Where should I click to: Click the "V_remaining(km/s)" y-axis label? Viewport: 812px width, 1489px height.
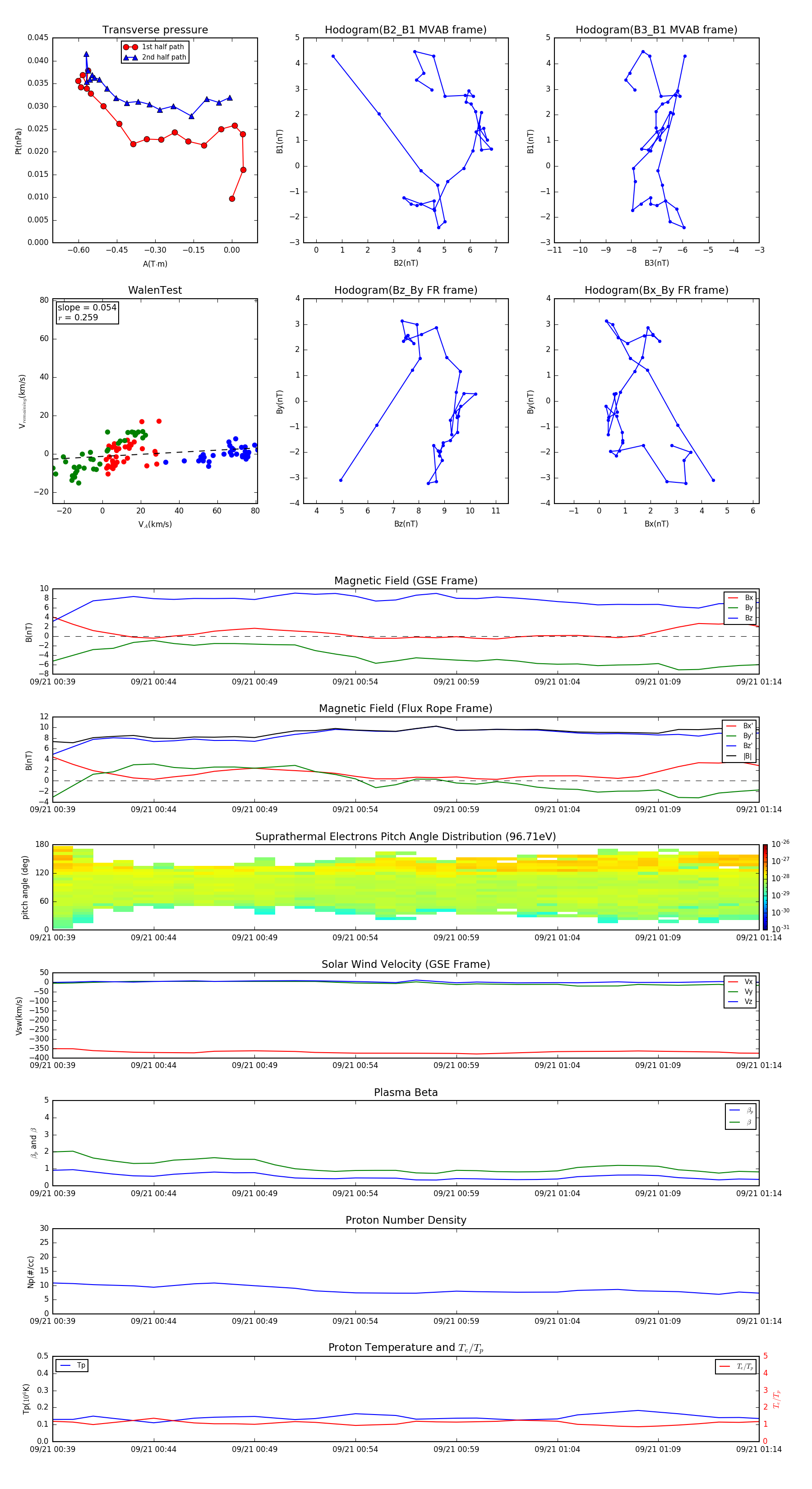pyautogui.click(x=22, y=401)
